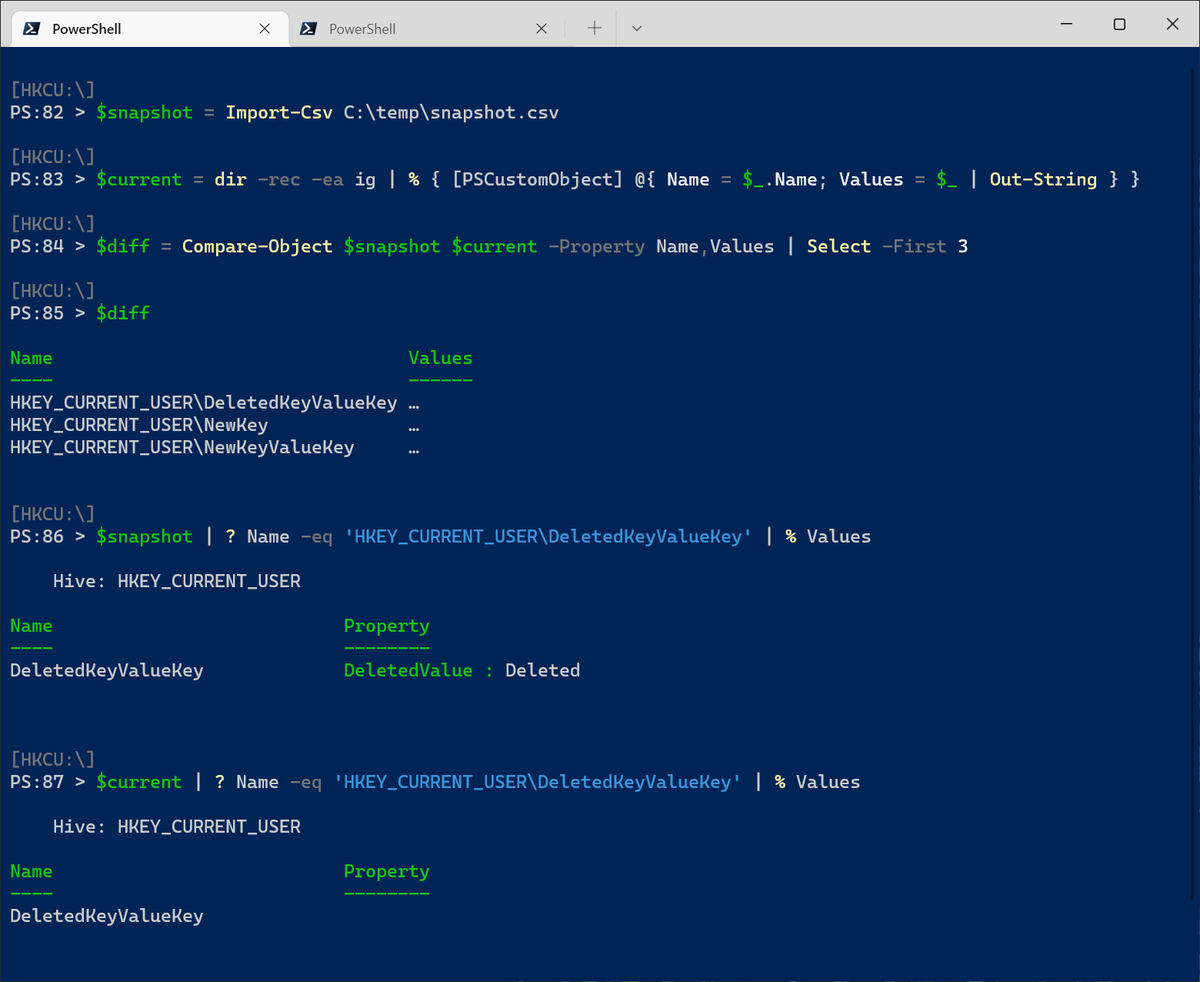The image size is (1200, 982).
Task: Click '$snapshot' on line PS:86
Action: click(x=145, y=537)
